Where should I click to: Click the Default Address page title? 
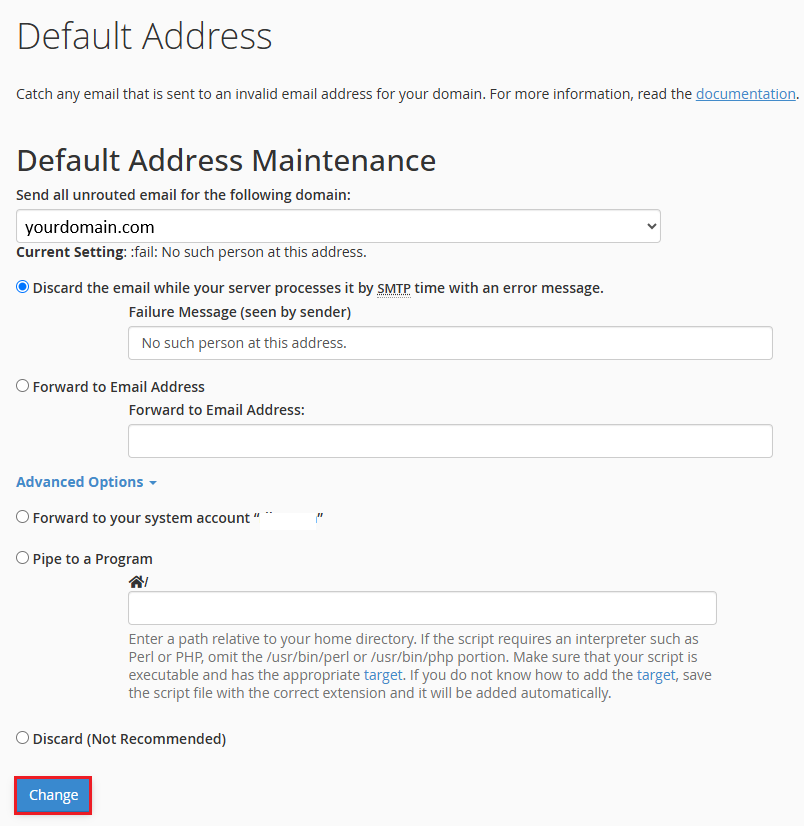145,36
